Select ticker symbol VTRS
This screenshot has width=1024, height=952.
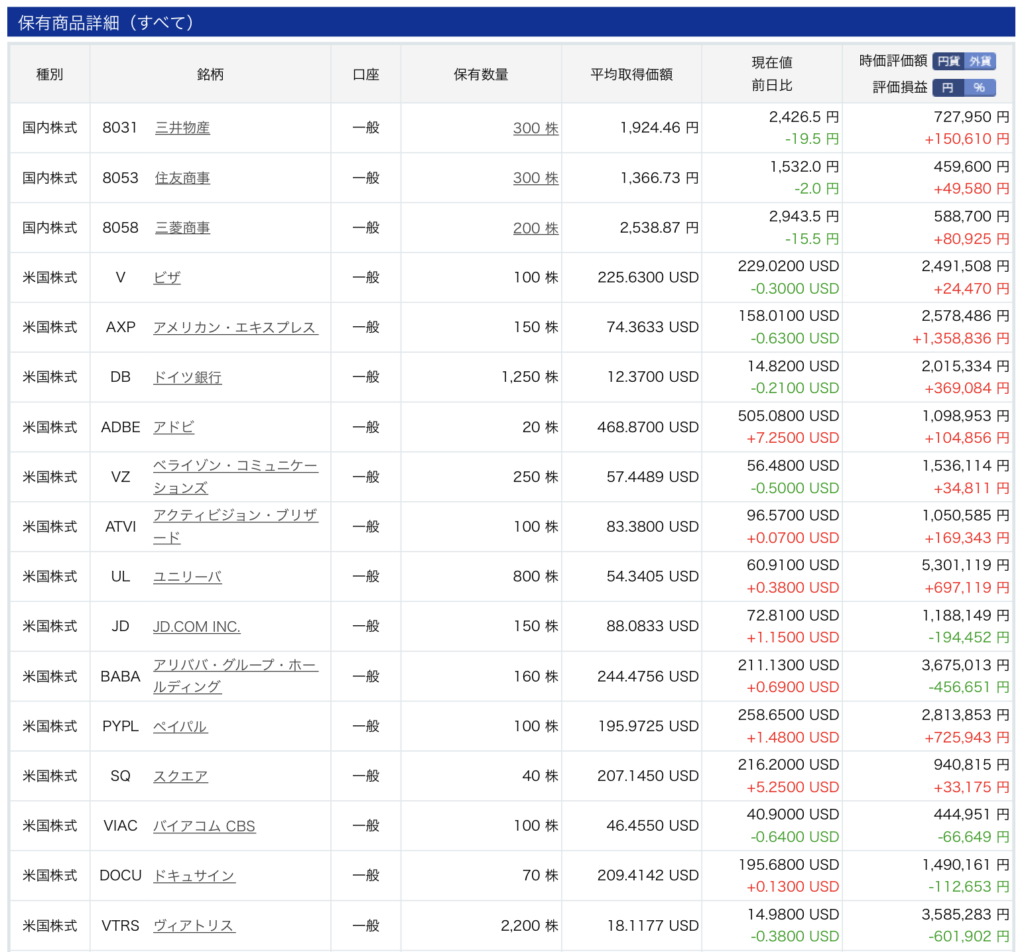point(121,925)
